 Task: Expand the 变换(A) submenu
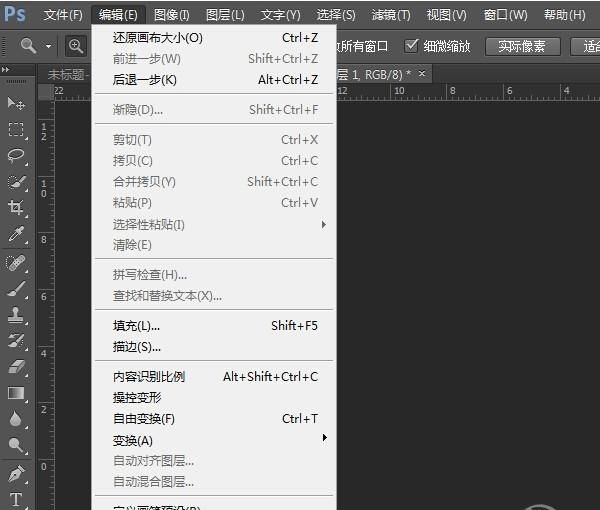click(214, 440)
